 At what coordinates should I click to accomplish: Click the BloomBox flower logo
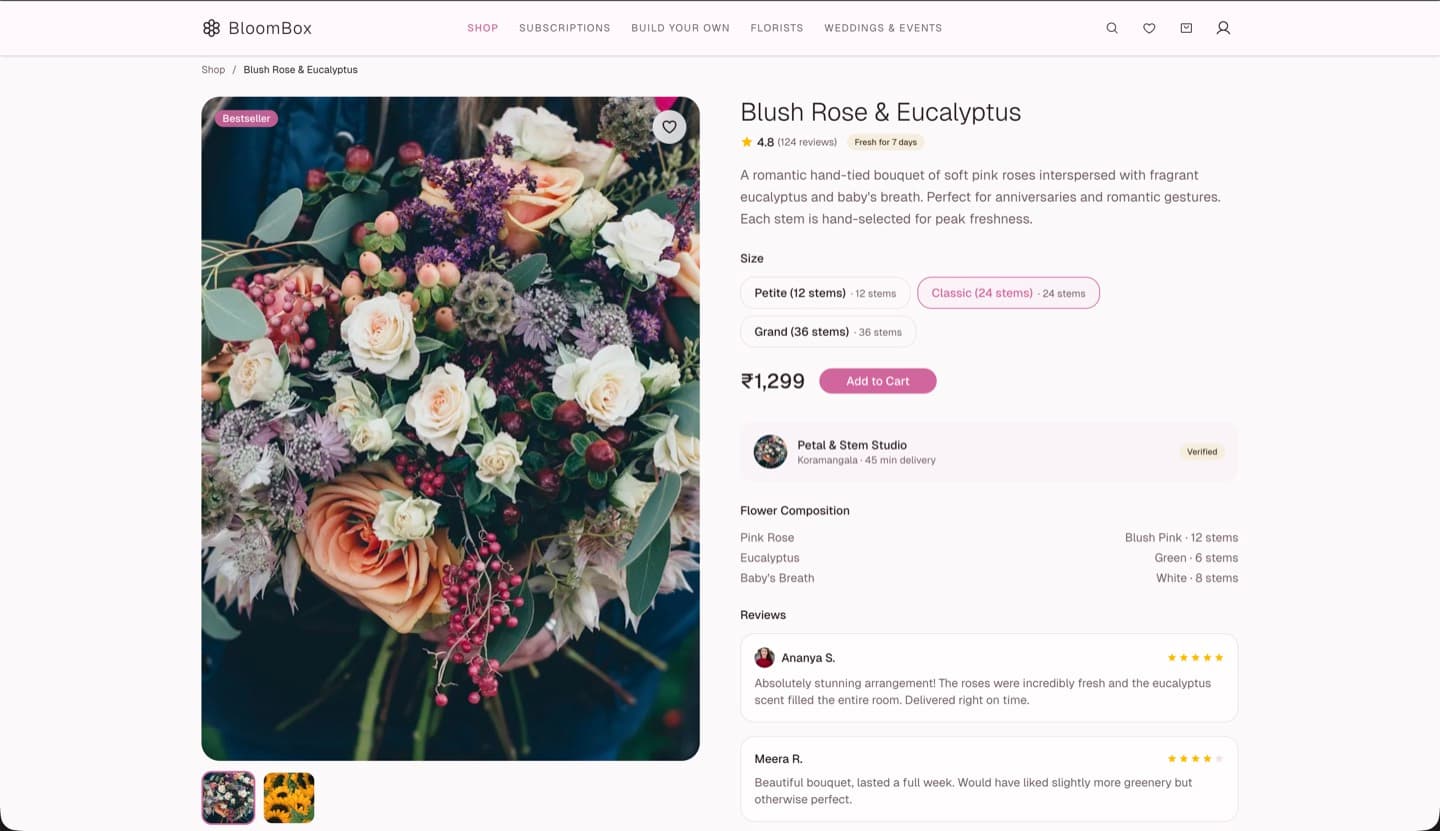[211, 28]
